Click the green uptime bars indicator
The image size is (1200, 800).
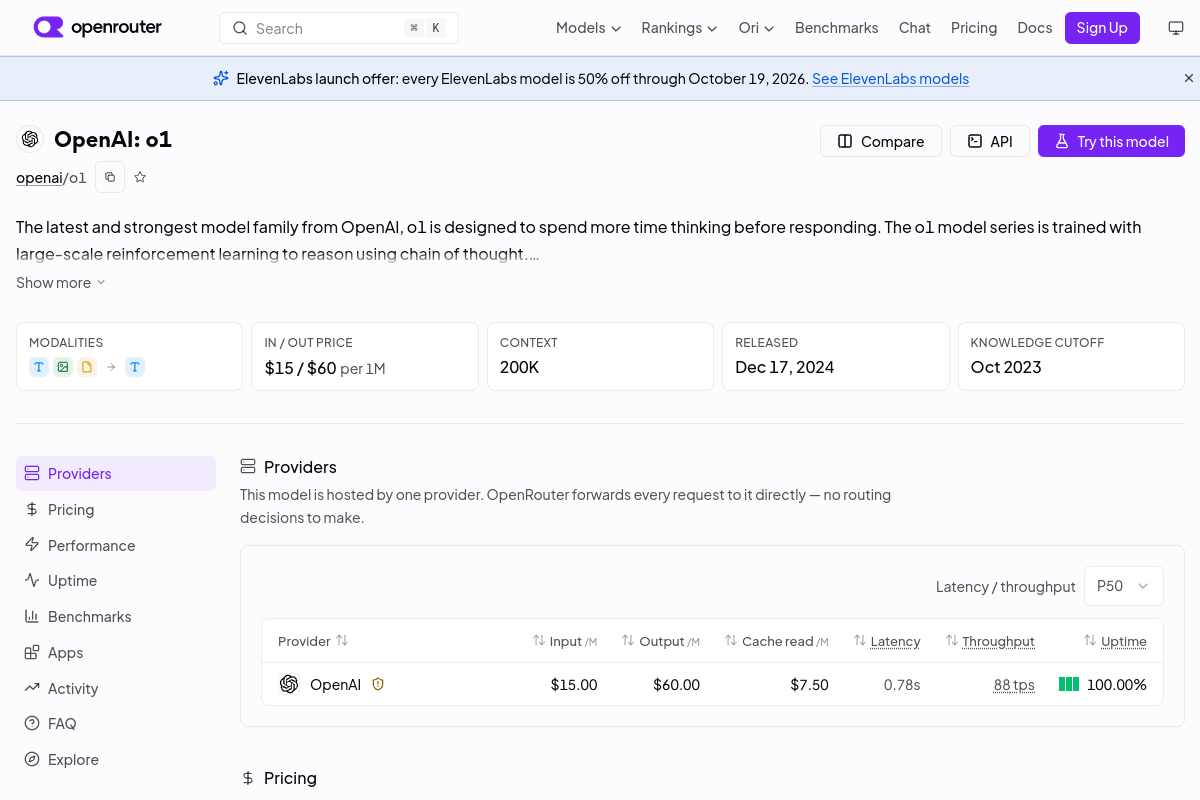point(1069,684)
